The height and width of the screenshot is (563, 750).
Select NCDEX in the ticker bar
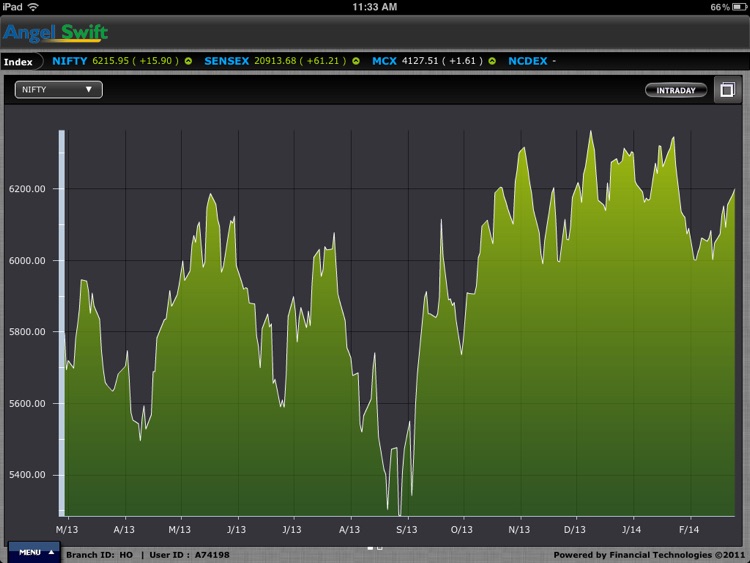tap(527, 62)
